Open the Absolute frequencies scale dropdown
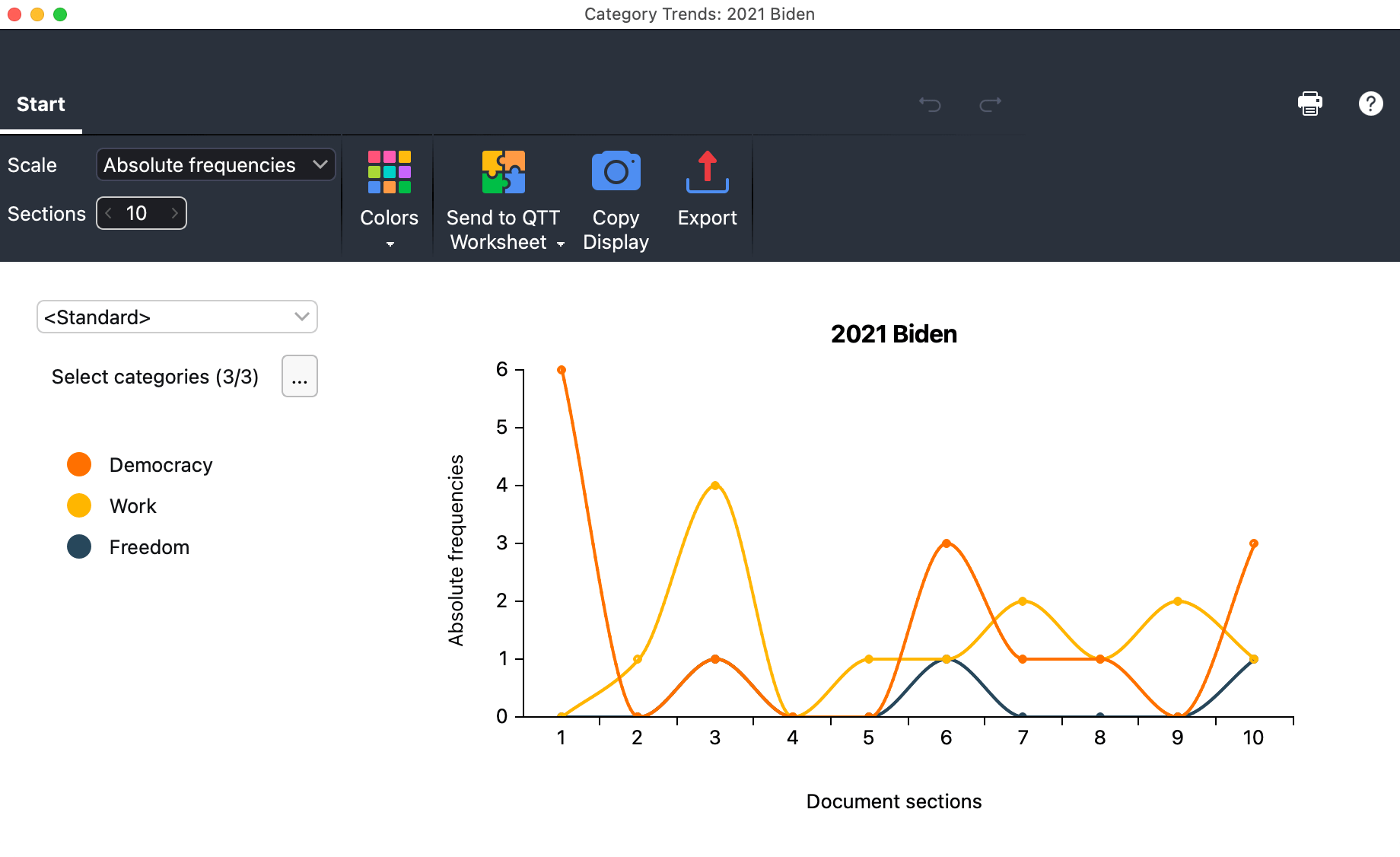 click(x=215, y=165)
